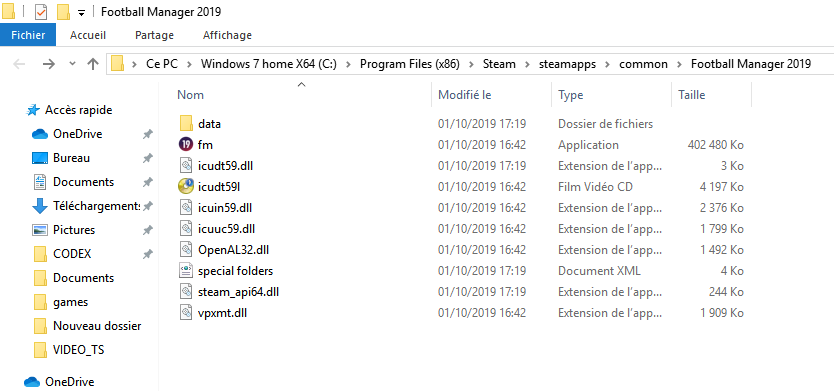Image resolution: width=834 pixels, height=391 pixels.
Task: Navigate back with the left arrow
Action: pos(20,64)
